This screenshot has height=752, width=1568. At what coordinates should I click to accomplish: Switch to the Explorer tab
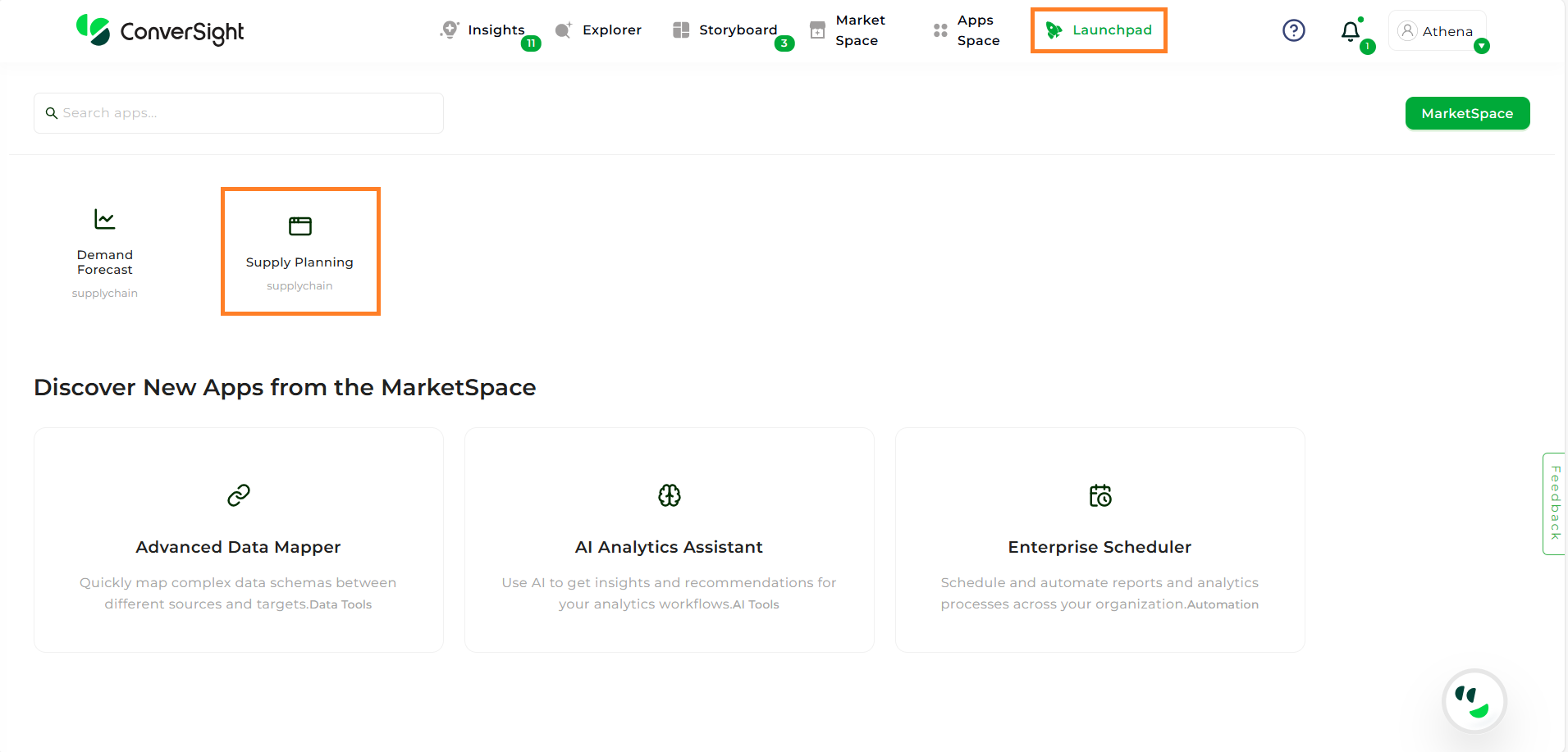pos(599,30)
